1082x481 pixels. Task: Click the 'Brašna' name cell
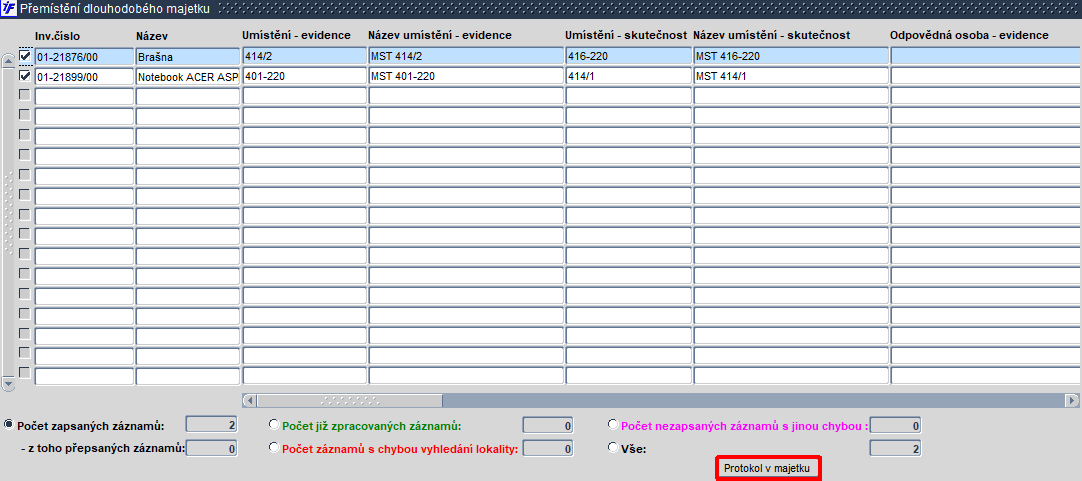tap(187, 57)
